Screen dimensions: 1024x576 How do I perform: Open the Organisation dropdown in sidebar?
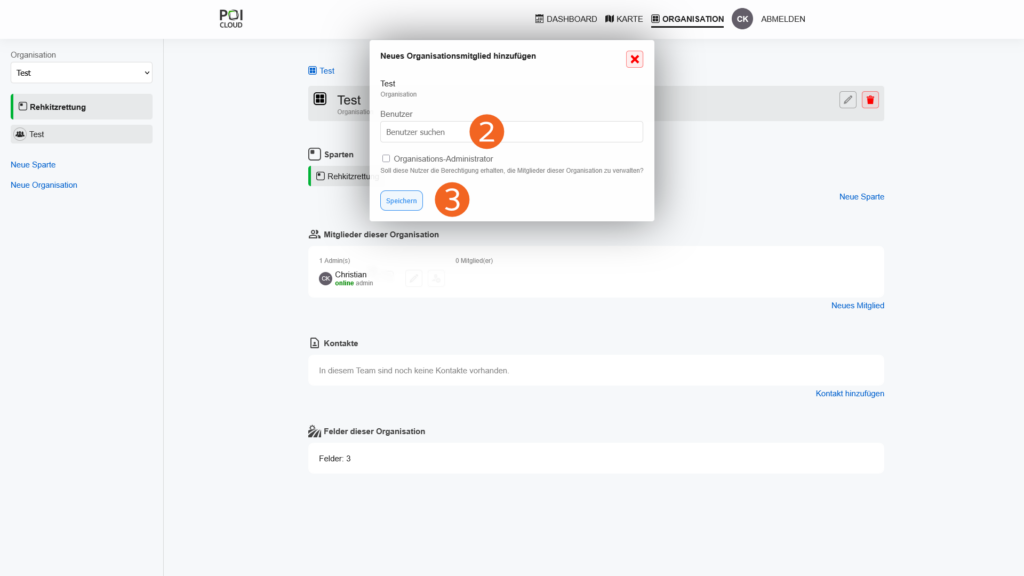(x=81, y=73)
